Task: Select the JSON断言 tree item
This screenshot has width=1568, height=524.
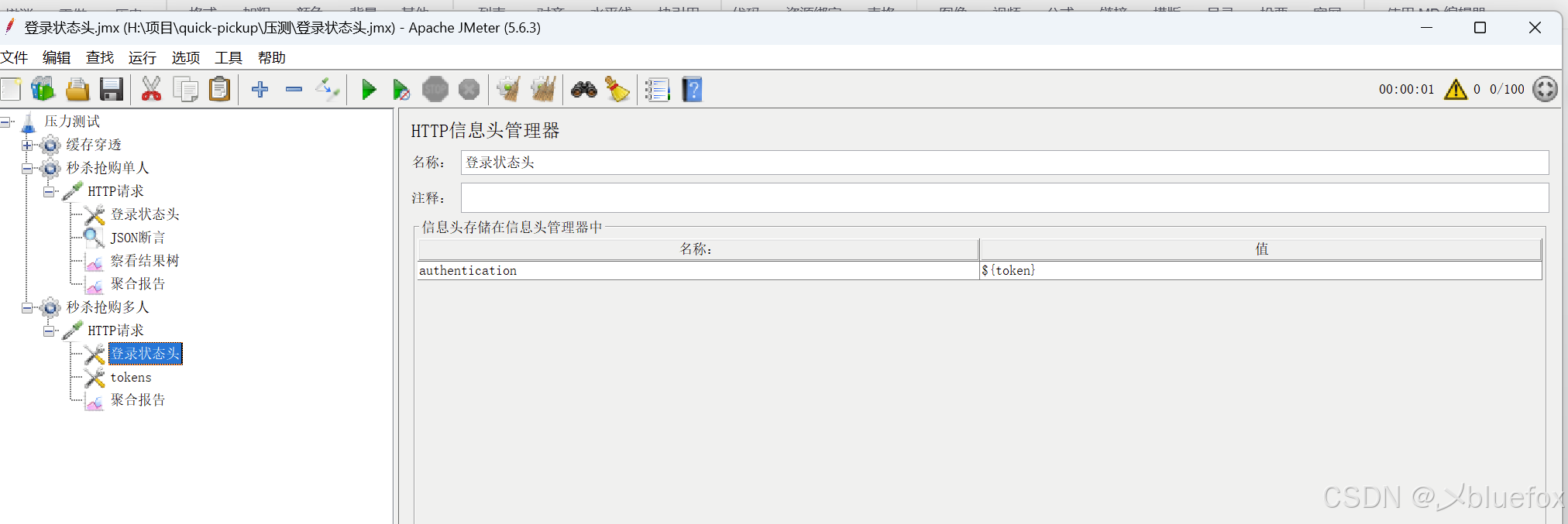Action: click(138, 238)
